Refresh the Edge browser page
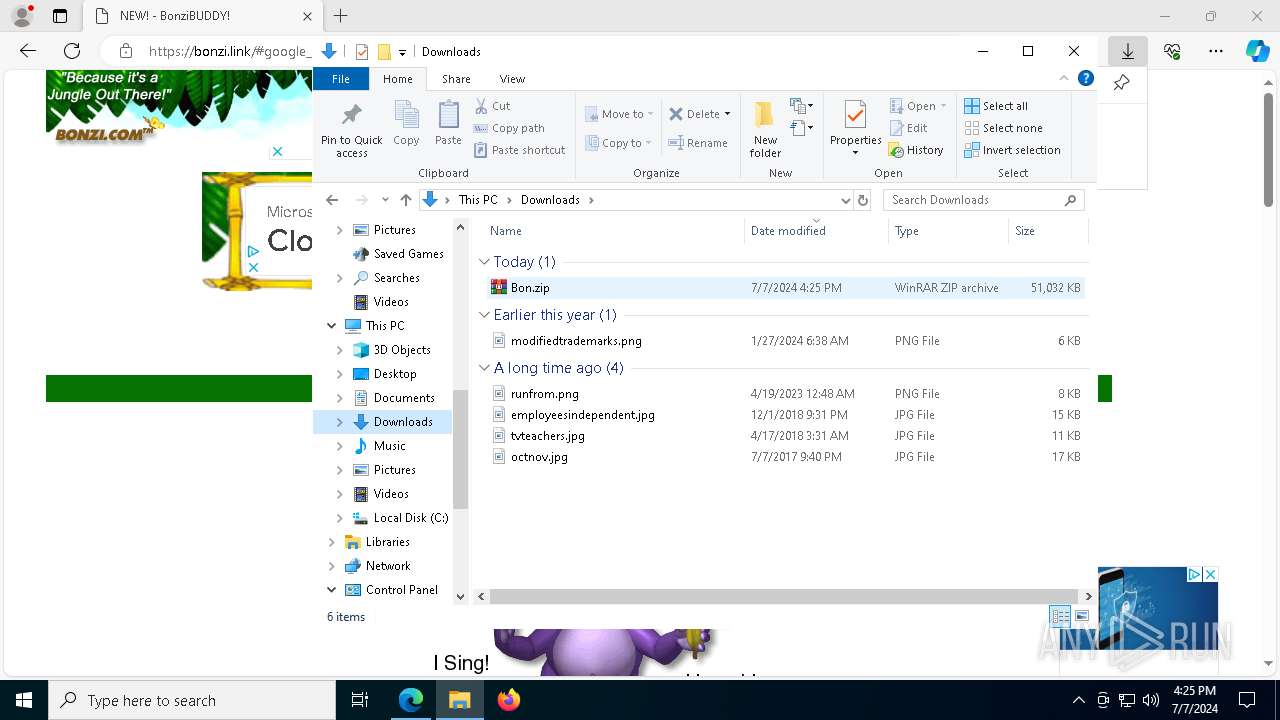 [72, 51]
